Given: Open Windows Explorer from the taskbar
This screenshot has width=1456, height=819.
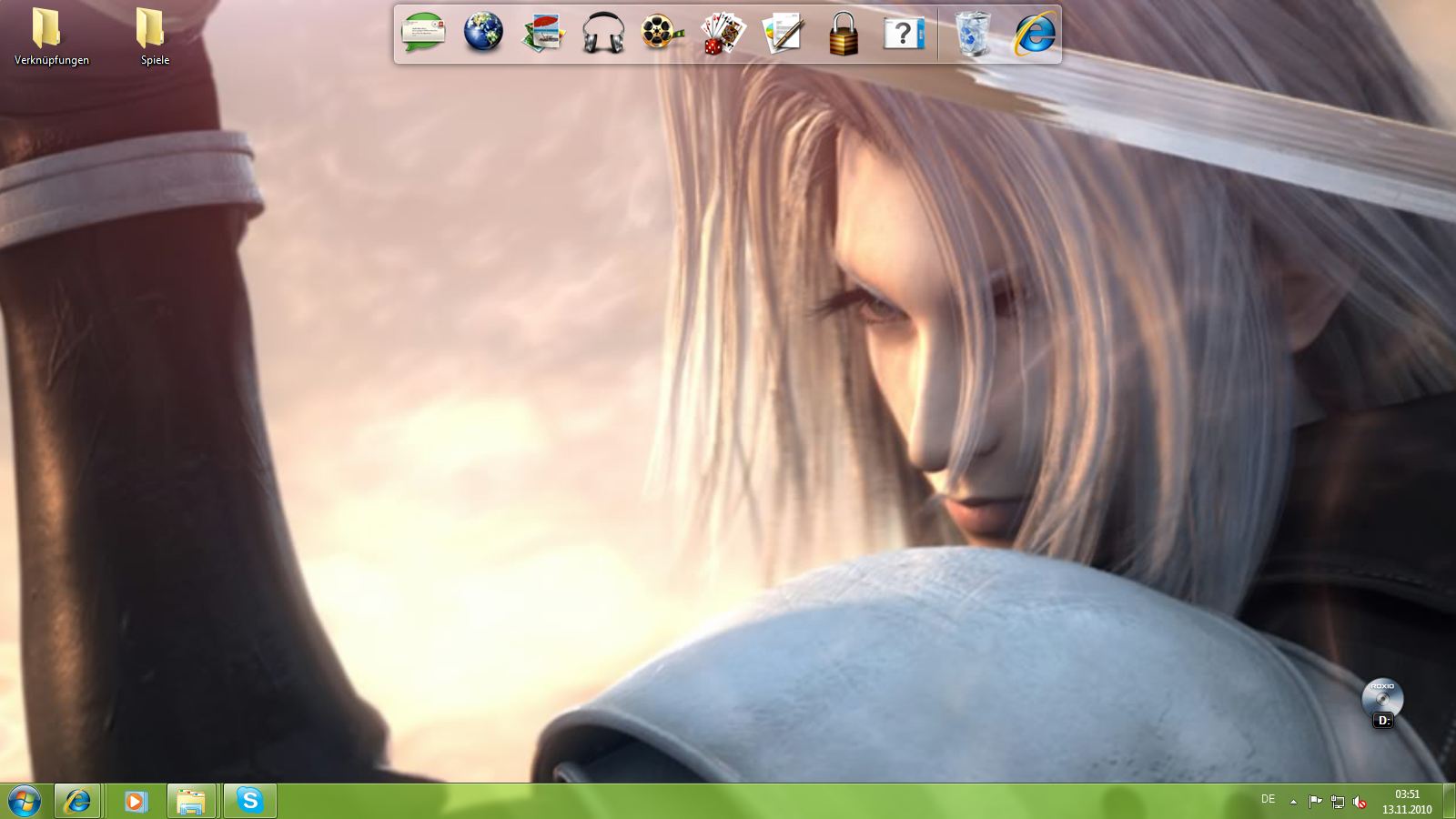Looking at the screenshot, I should point(191,801).
